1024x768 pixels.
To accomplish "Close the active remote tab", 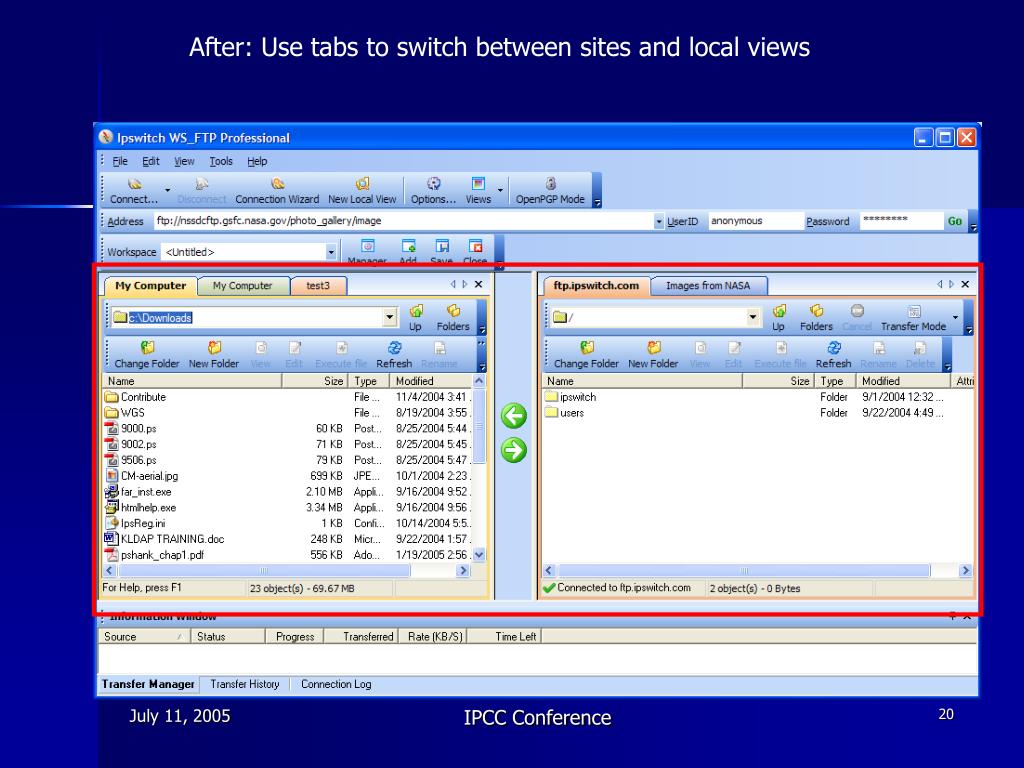I will tap(965, 284).
